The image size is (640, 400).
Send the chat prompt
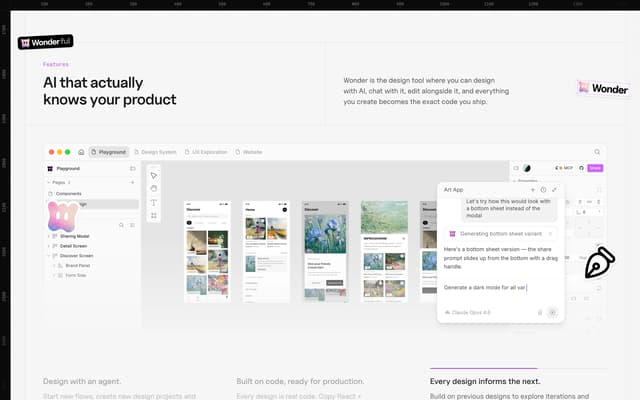(x=552, y=313)
